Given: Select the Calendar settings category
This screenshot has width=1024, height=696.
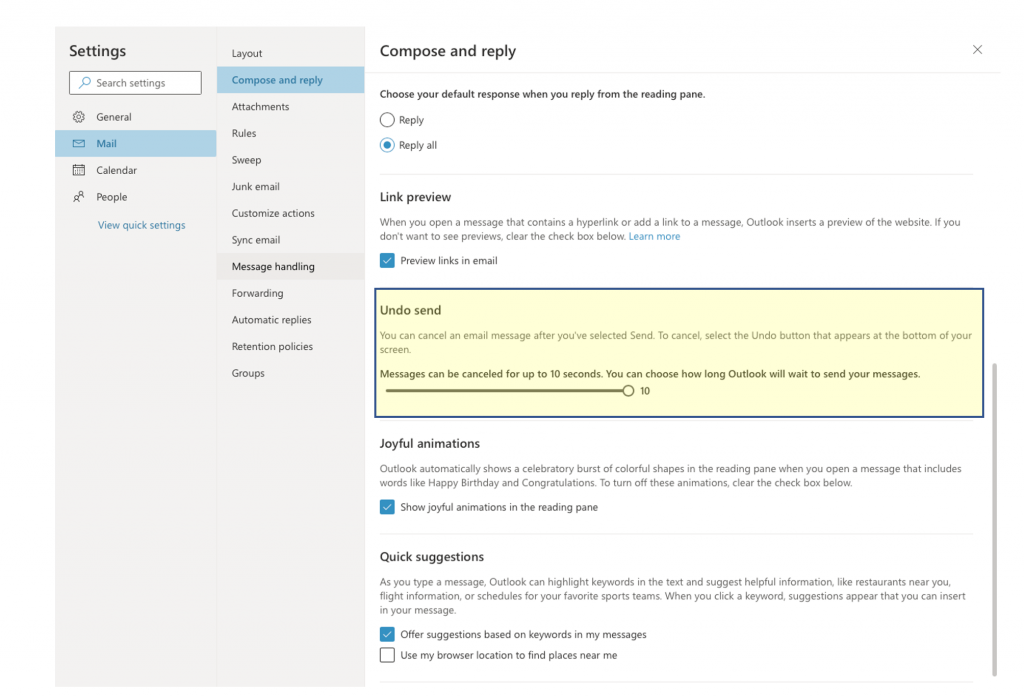Looking at the screenshot, I should [136, 170].
